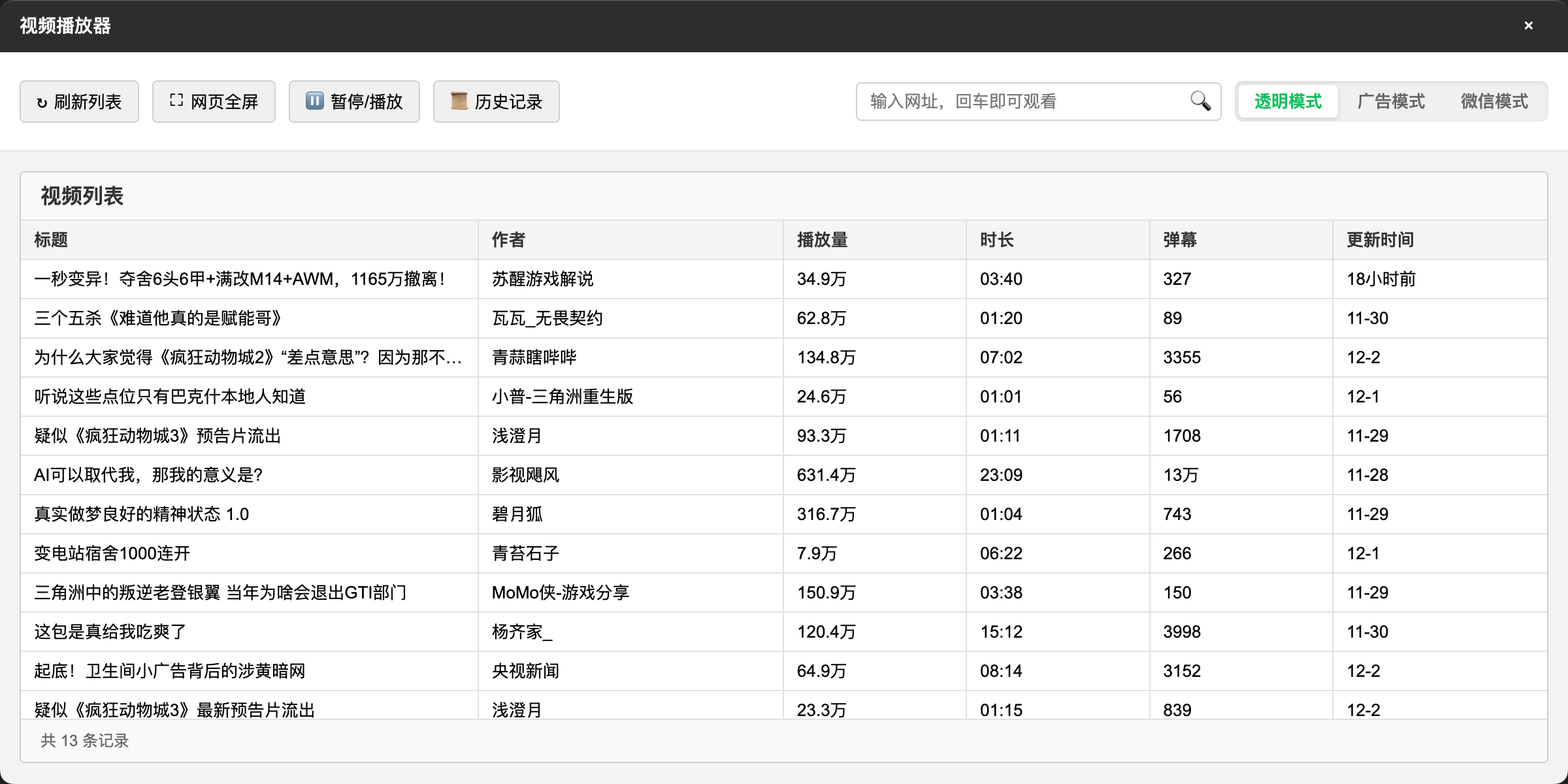Image resolution: width=1568 pixels, height=784 pixels.
Task: Open video 'AI可以取代我，那我的意义是?'
Action: [148, 475]
